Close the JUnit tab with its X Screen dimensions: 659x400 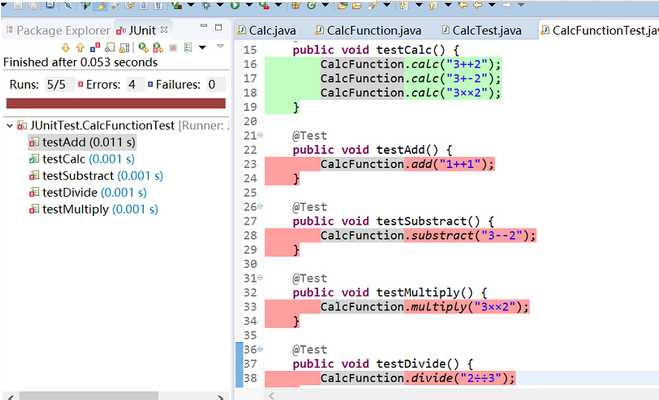click(x=164, y=29)
